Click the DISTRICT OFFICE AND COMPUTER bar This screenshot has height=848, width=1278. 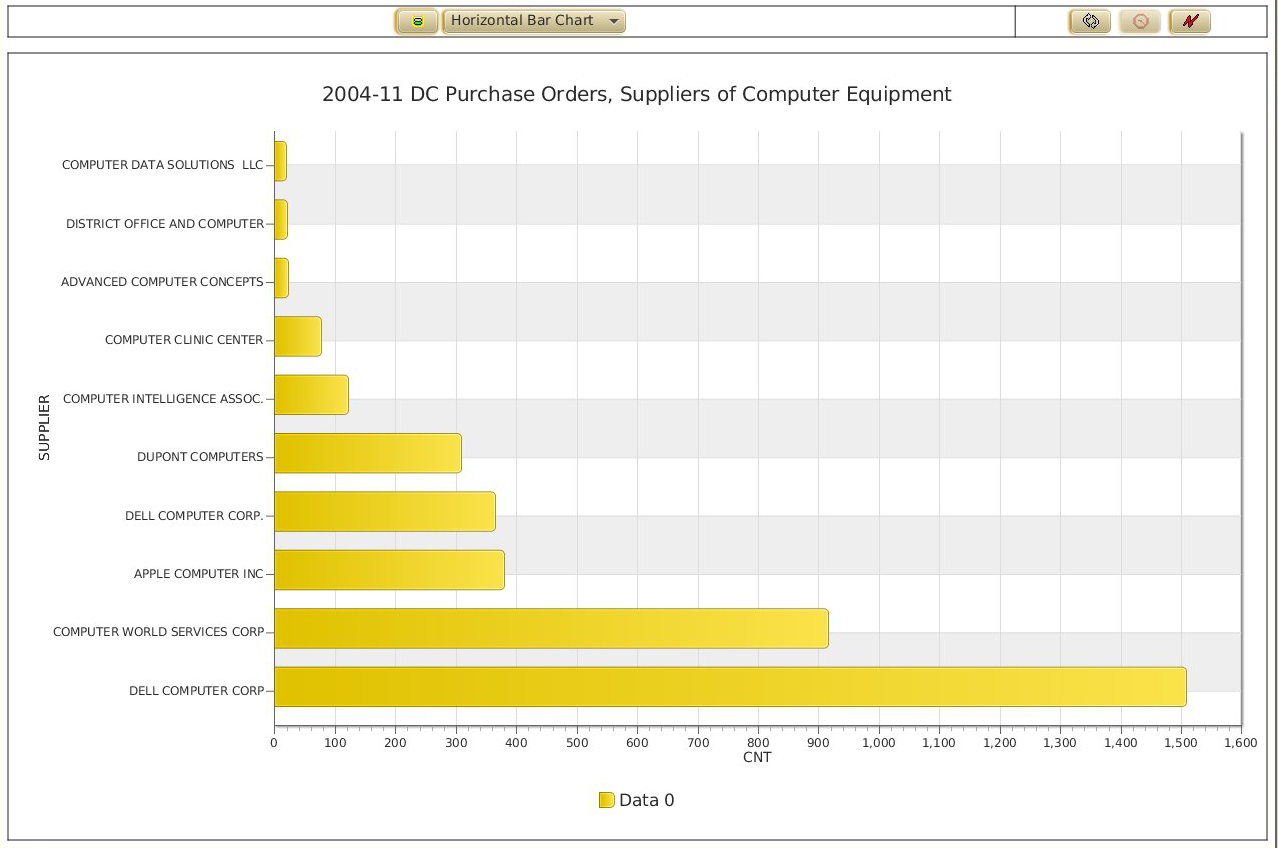pyautogui.click(x=281, y=220)
